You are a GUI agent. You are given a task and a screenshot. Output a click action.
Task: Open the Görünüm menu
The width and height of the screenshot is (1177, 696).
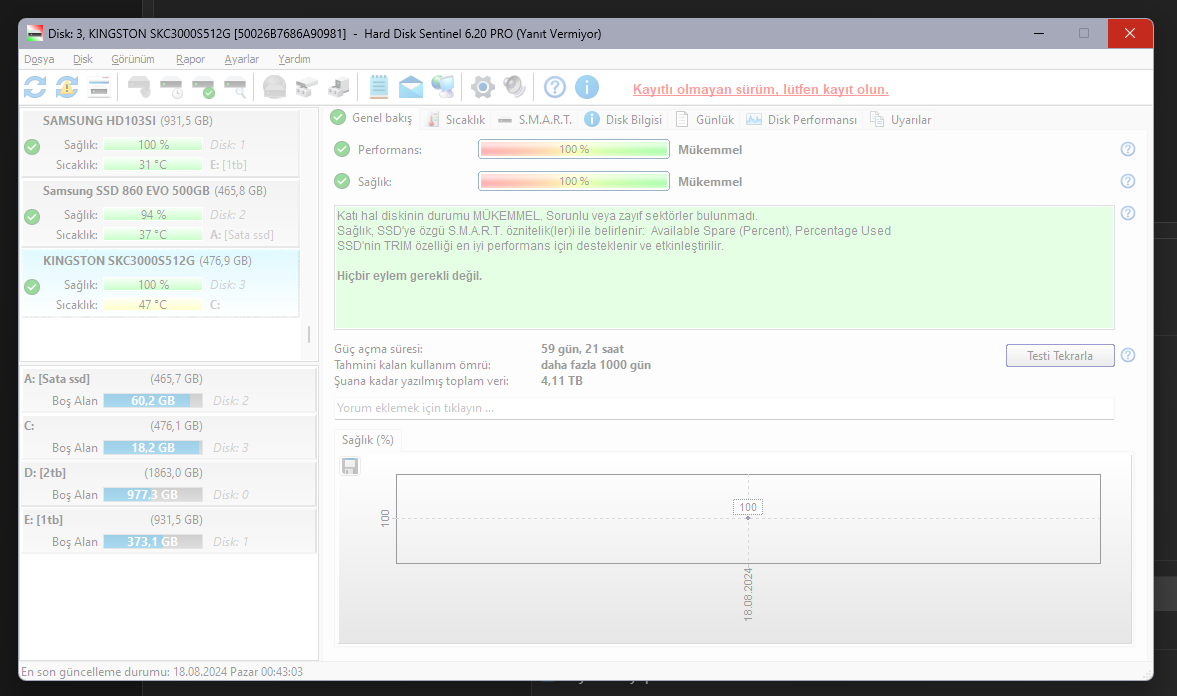click(x=133, y=59)
